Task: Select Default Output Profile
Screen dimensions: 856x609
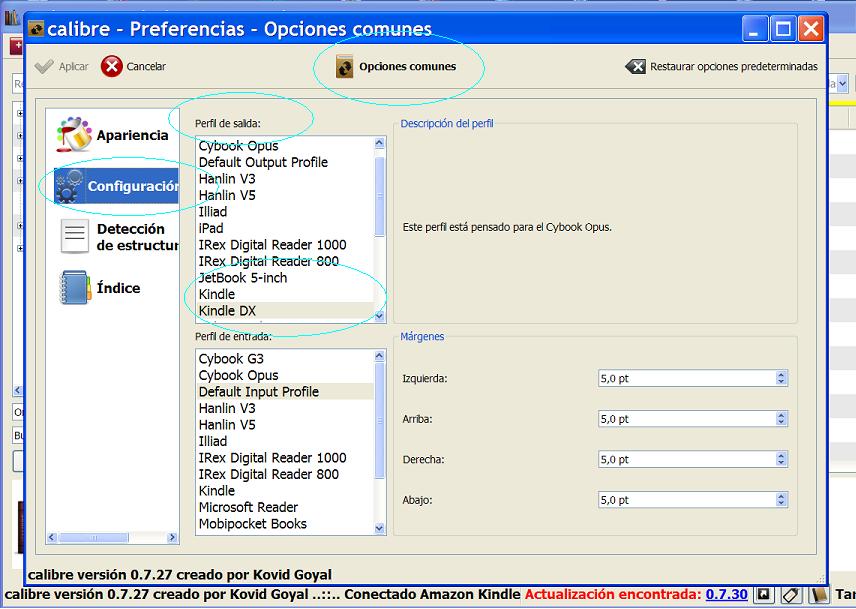Action: click(x=284, y=162)
